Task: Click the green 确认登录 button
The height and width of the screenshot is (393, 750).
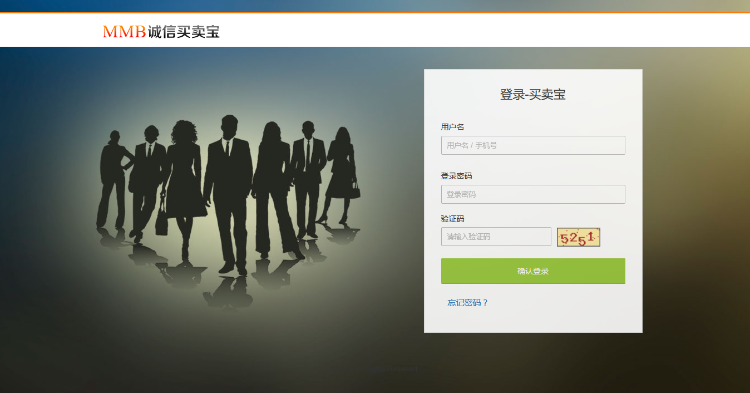Action: tap(533, 271)
